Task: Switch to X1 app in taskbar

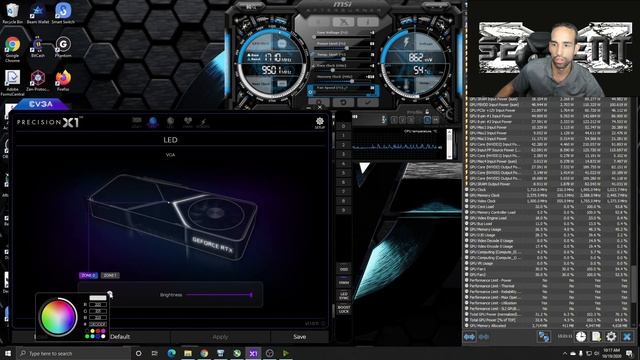Action: coord(253,353)
